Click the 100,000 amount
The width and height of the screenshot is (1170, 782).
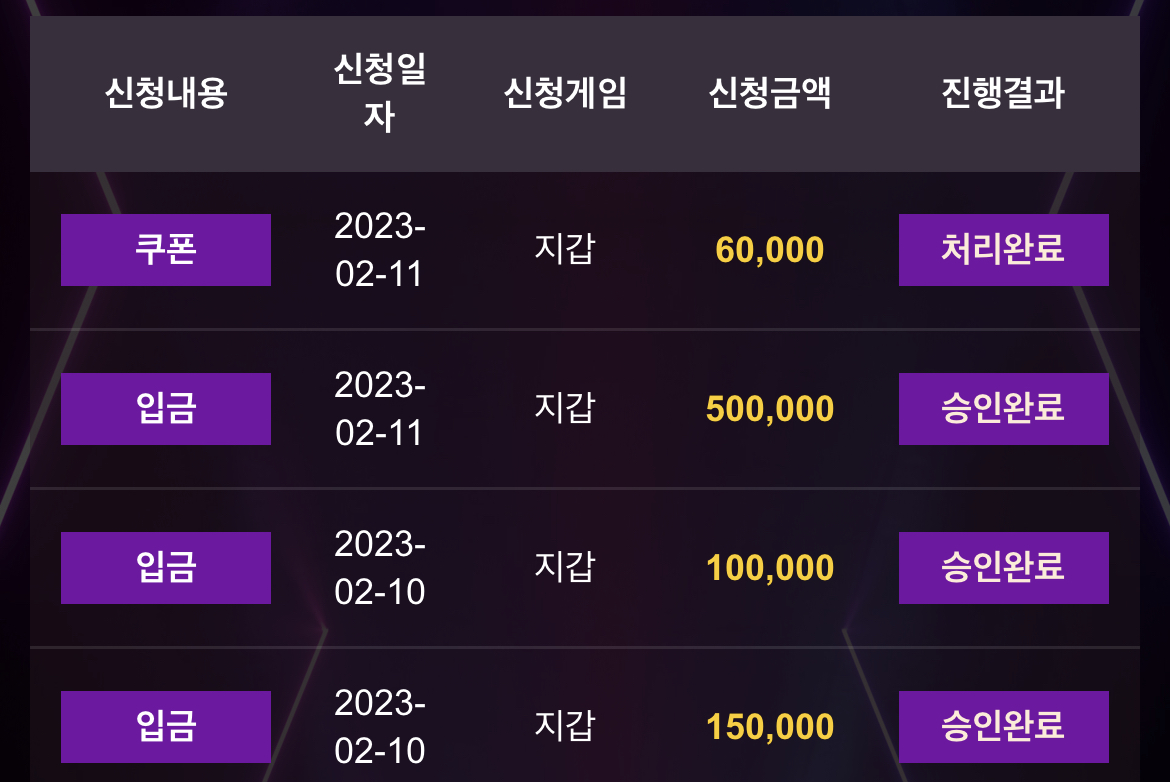[769, 568]
